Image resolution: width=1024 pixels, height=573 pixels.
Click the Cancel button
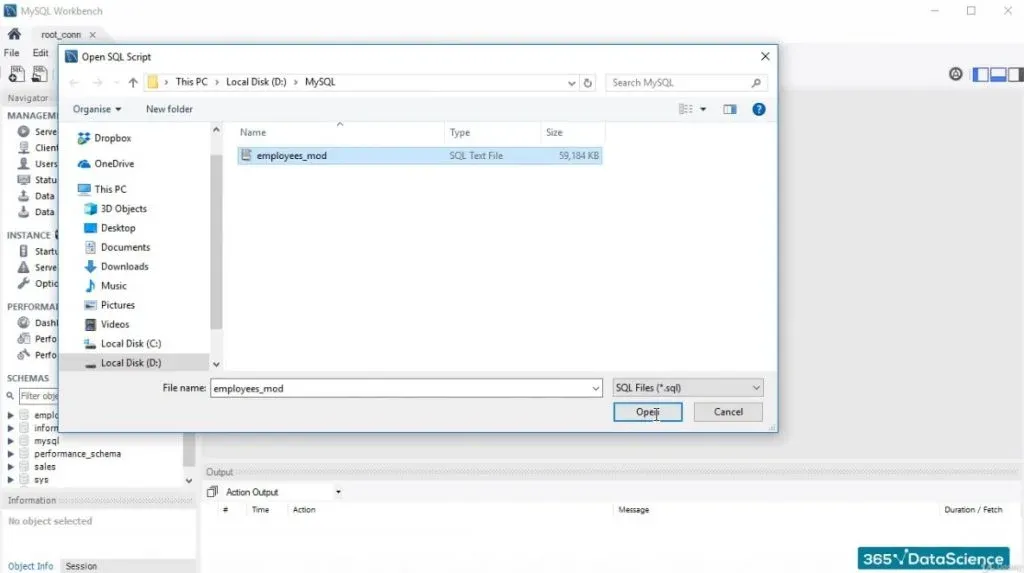(728, 412)
